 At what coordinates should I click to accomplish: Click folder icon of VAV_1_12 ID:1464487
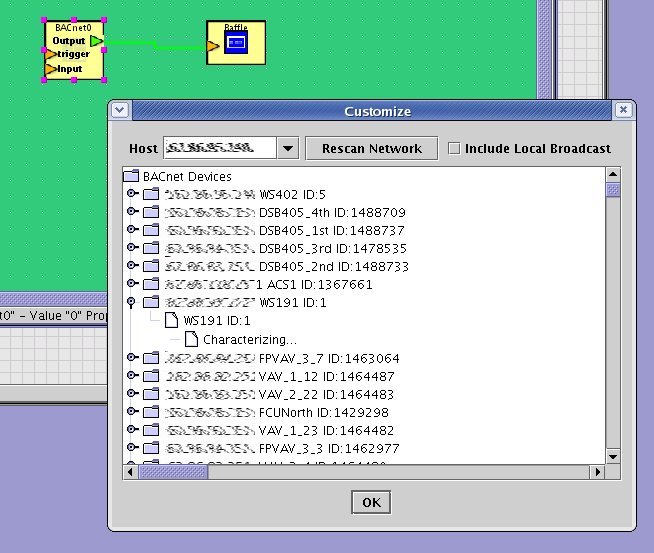151,376
